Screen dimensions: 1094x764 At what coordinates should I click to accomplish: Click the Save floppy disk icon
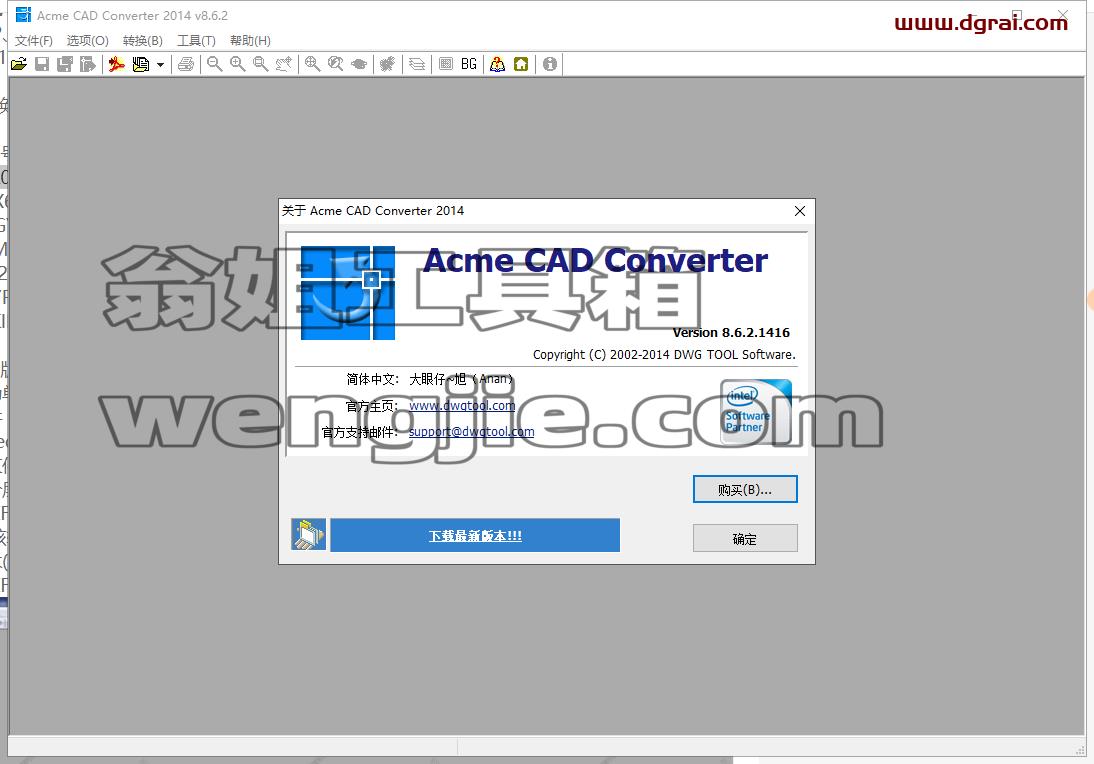tap(42, 64)
